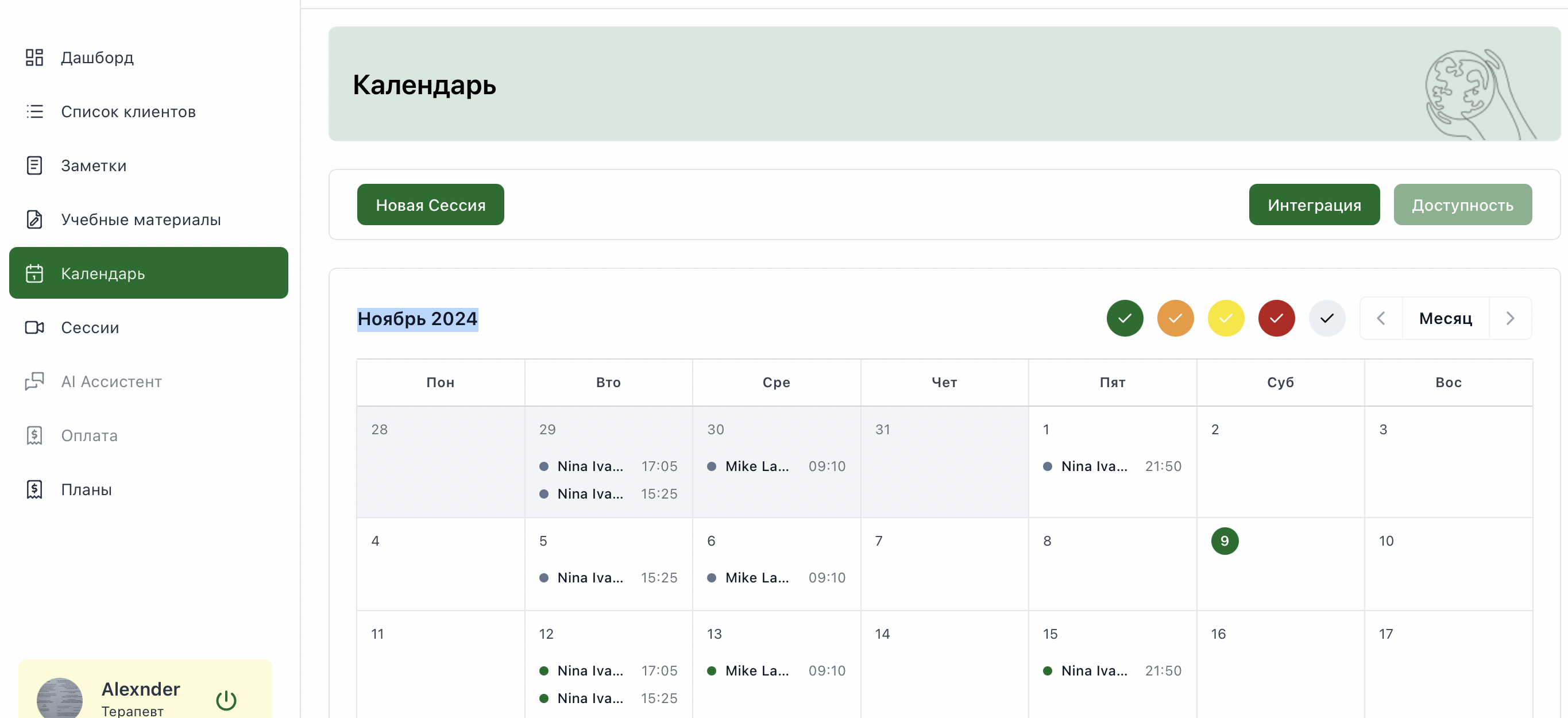Click the green power logout icon
1568x718 pixels.
[x=226, y=700]
